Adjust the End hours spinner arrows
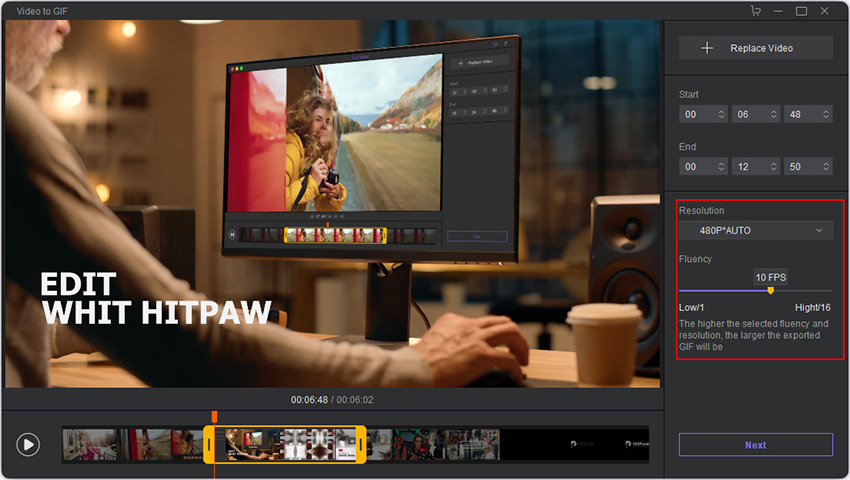Image resolution: width=850 pixels, height=480 pixels. pyautogui.click(x=721, y=167)
